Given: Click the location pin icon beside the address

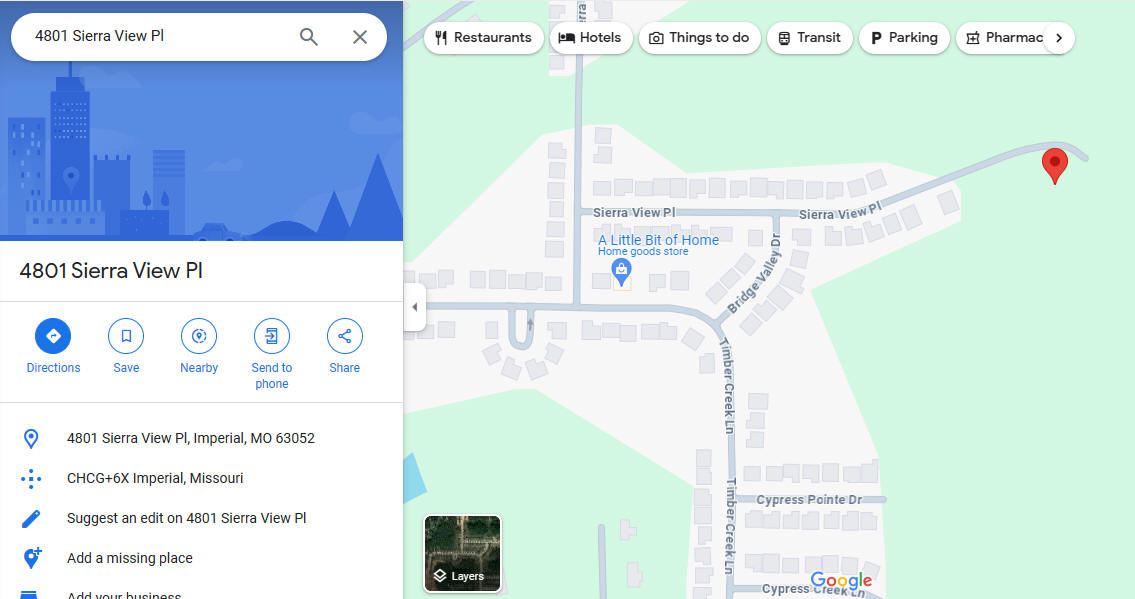Looking at the screenshot, I should point(31,438).
